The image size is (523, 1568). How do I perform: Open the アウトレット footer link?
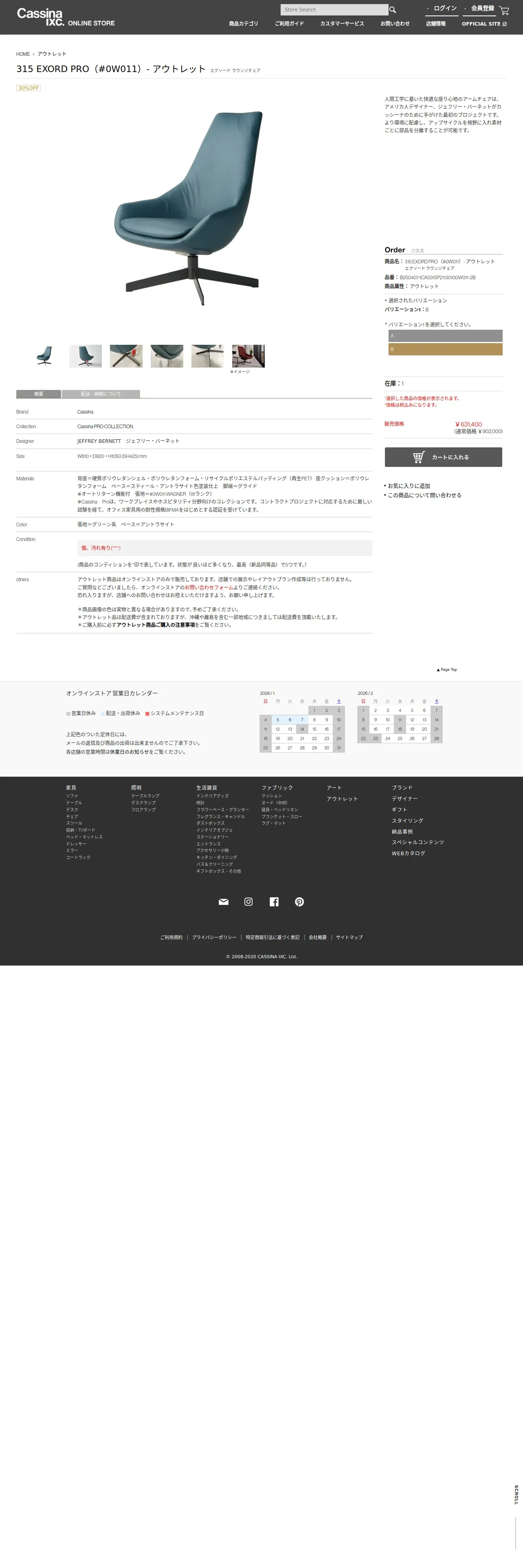(342, 799)
